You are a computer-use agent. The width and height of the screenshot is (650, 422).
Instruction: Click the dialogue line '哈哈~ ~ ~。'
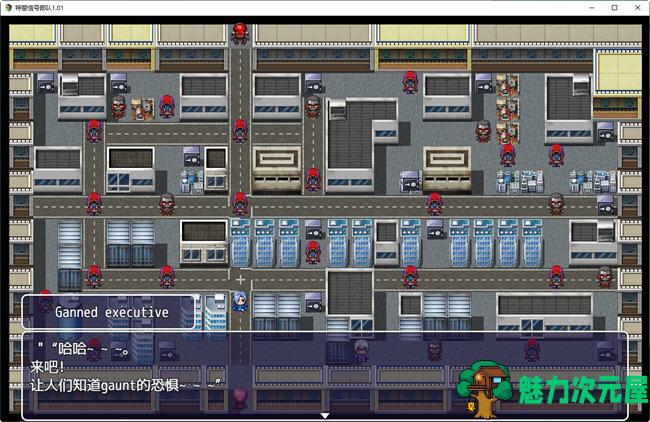pos(84,349)
